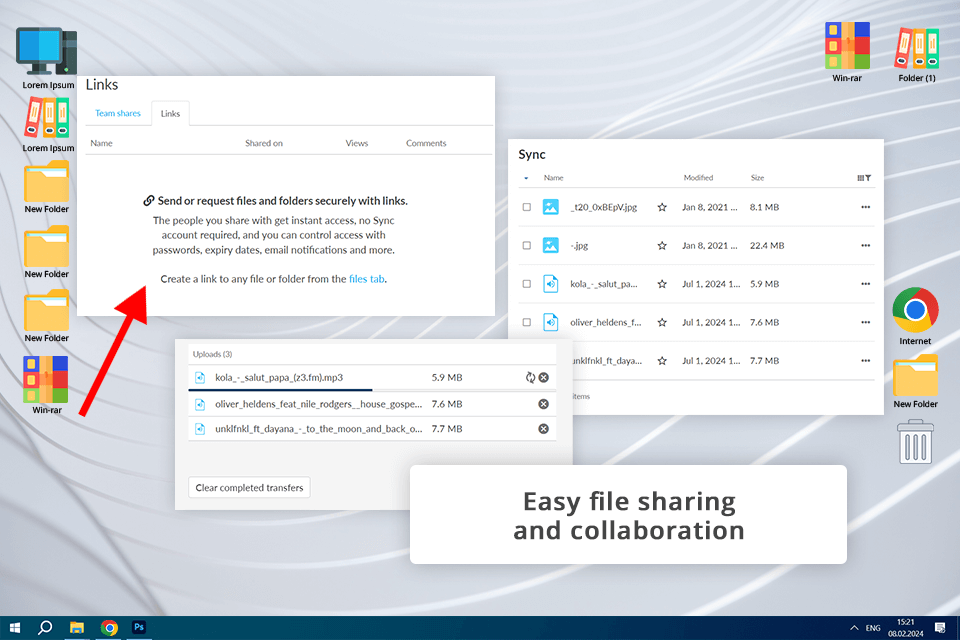Open column filter icon in Sync header
This screenshot has height=640, width=960.
pyautogui.click(x=864, y=178)
